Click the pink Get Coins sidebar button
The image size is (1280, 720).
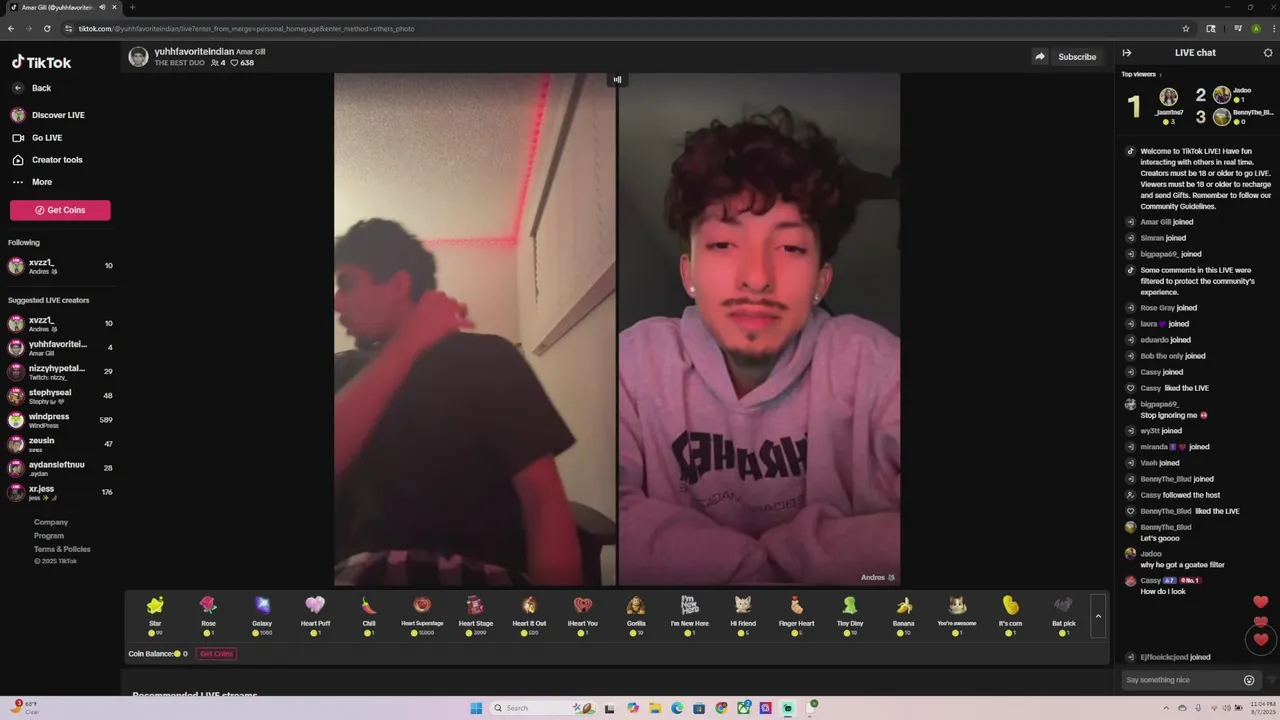click(60, 210)
